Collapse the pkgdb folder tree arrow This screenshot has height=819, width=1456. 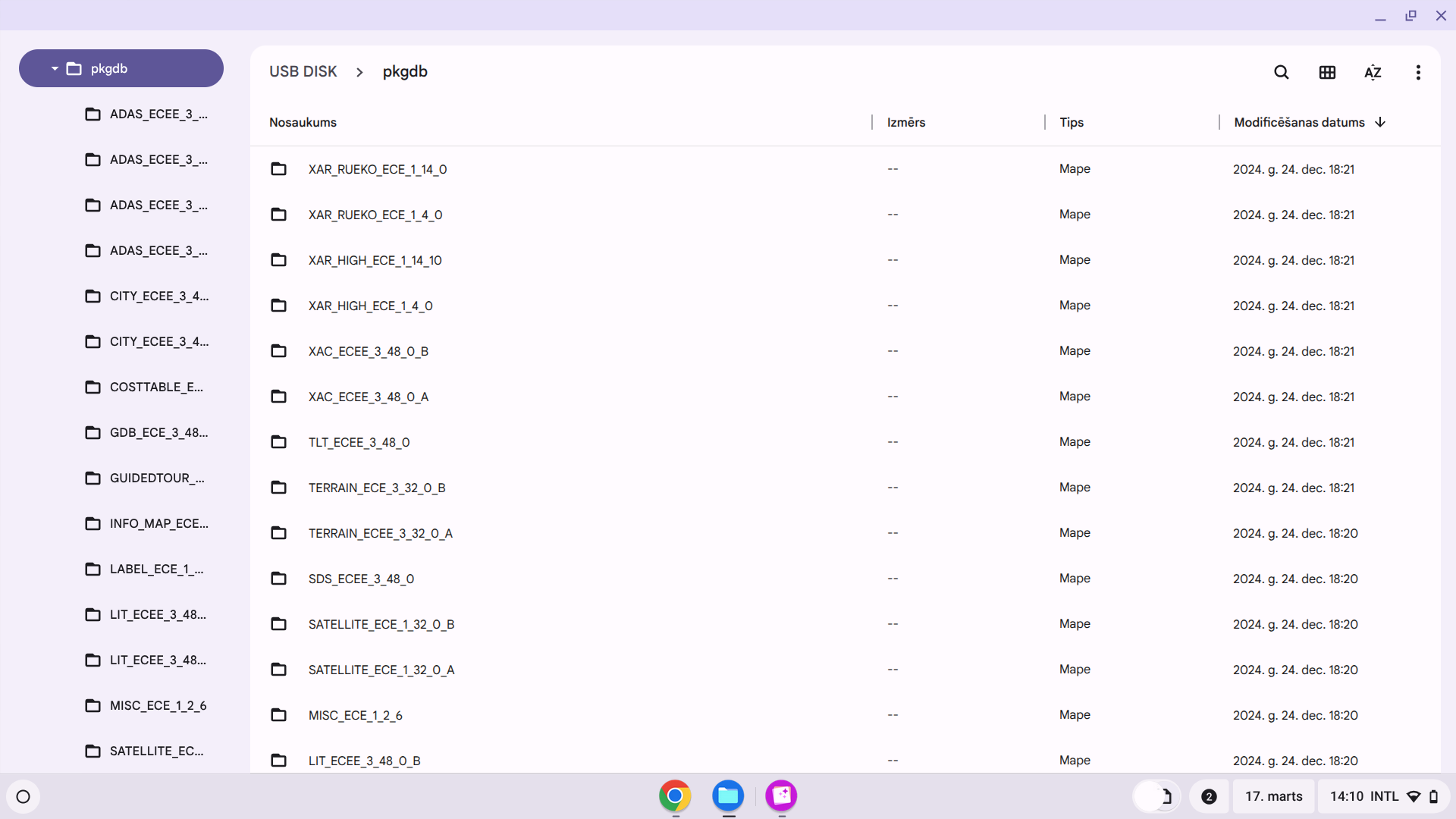(55, 69)
